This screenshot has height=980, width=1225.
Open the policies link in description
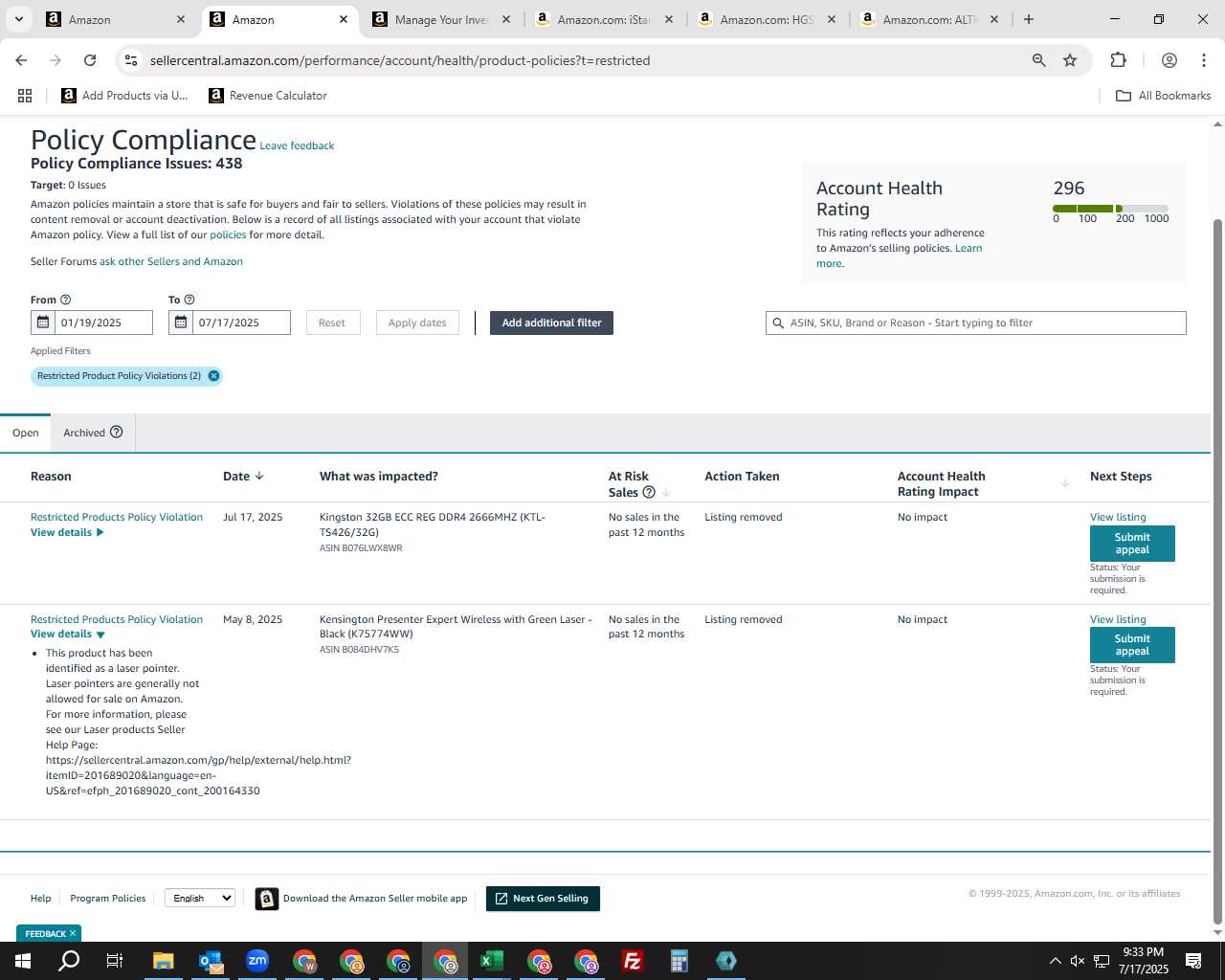click(228, 234)
